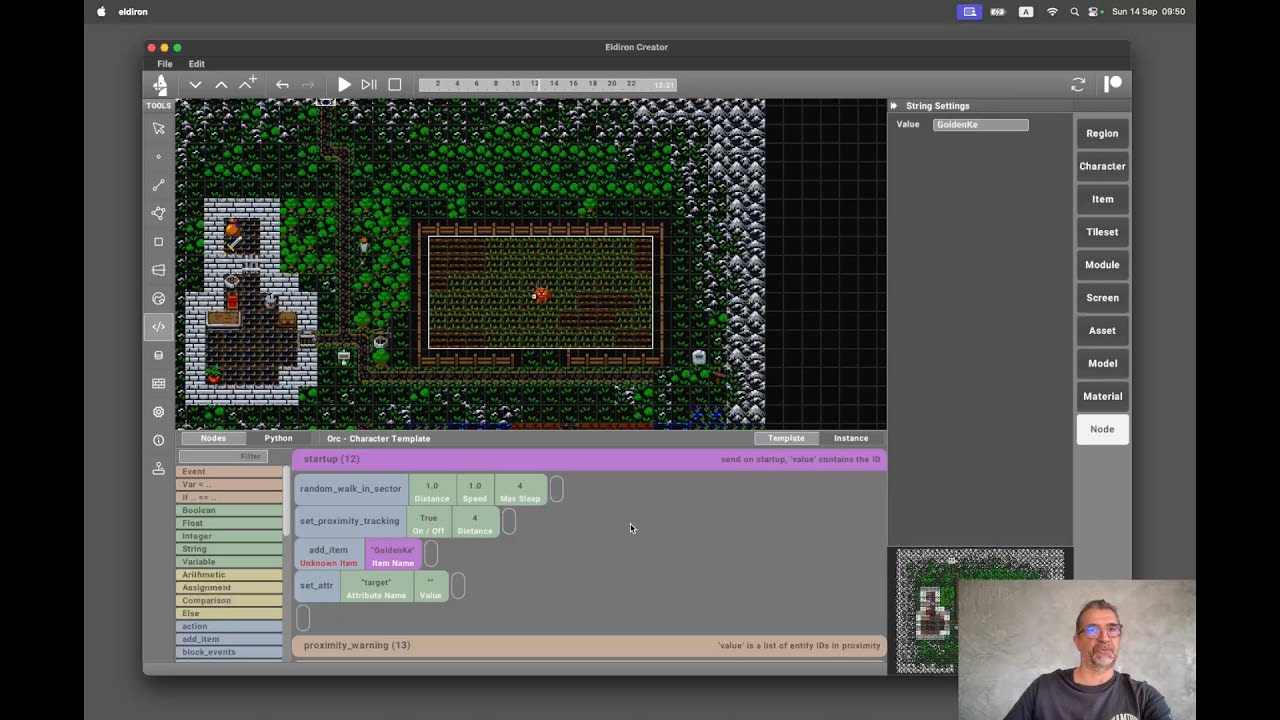
Task: Choose the round globe tool icon
Action: (158, 298)
